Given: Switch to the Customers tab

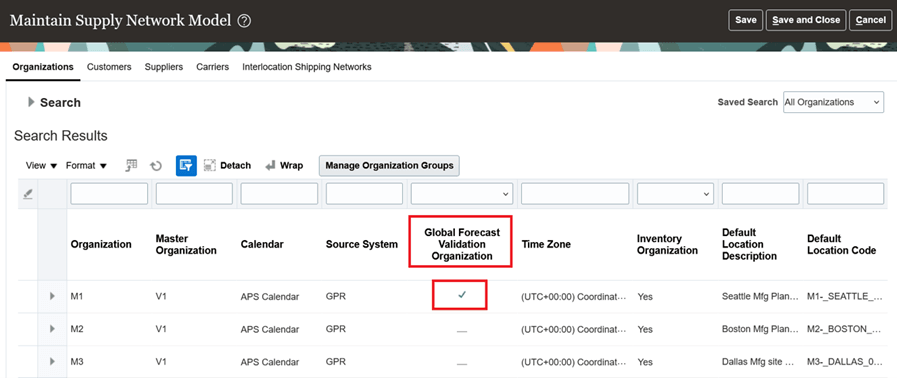Looking at the screenshot, I should tap(109, 67).
